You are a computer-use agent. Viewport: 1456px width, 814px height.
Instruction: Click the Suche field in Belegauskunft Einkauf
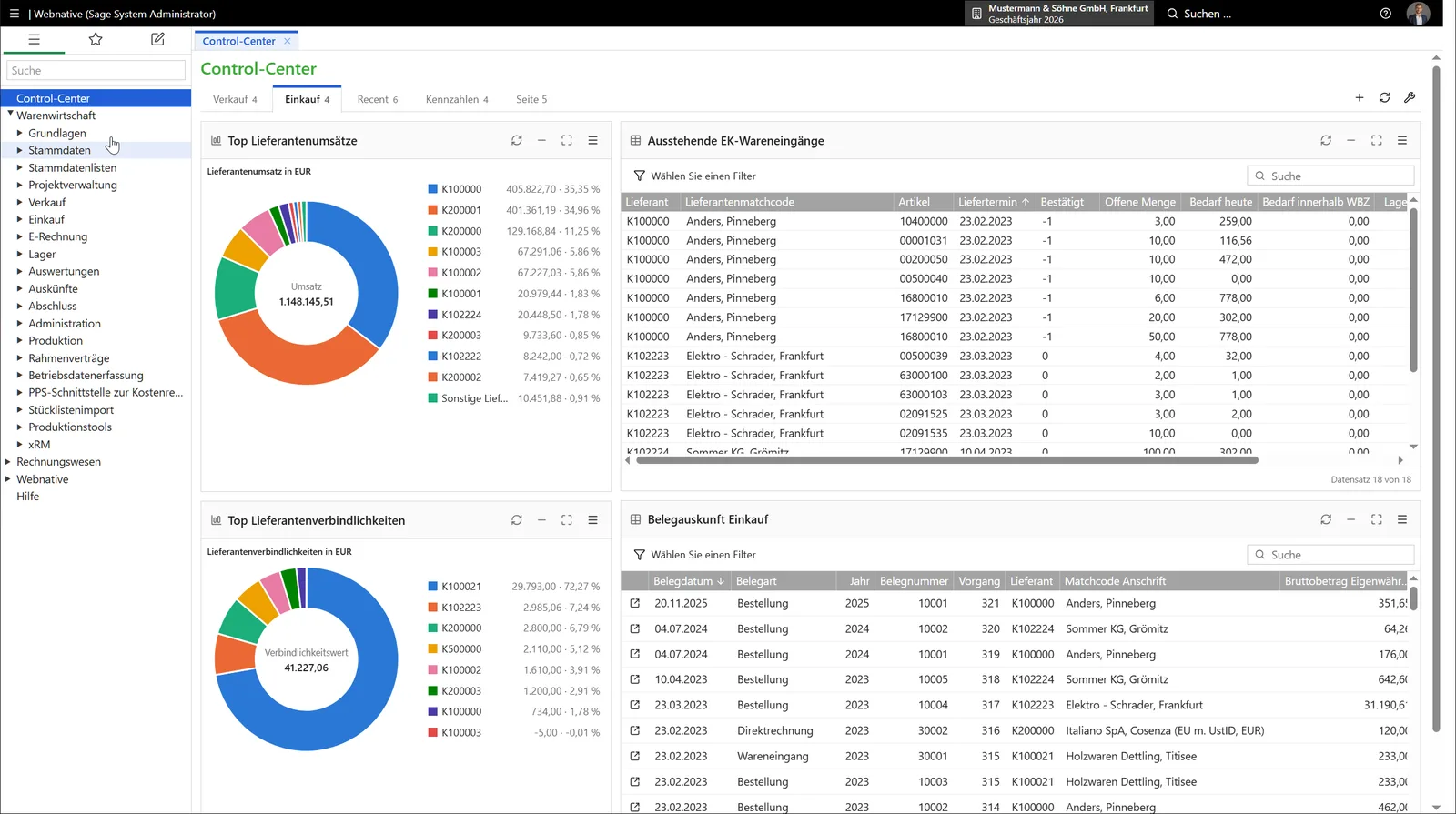coord(1330,555)
